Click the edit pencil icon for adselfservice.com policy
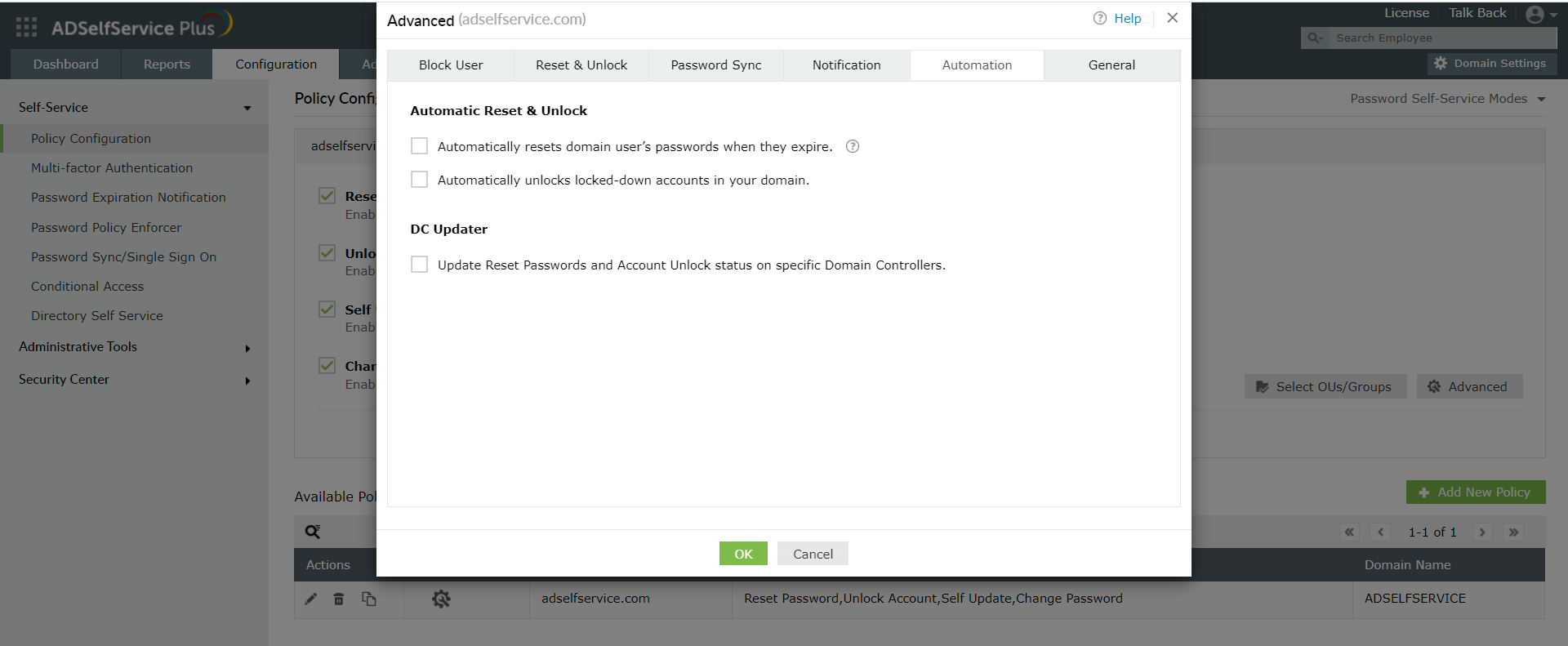Image resolution: width=1568 pixels, height=646 pixels. (x=311, y=599)
